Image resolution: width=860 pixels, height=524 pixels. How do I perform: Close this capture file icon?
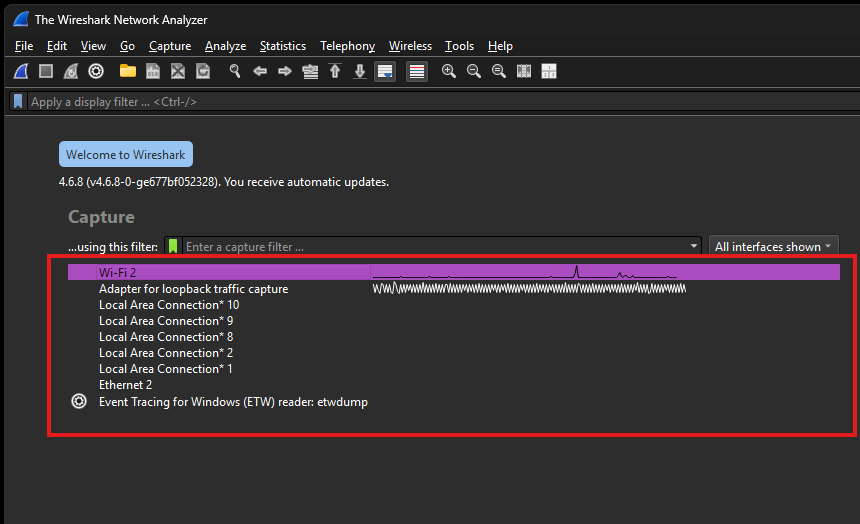coord(178,71)
